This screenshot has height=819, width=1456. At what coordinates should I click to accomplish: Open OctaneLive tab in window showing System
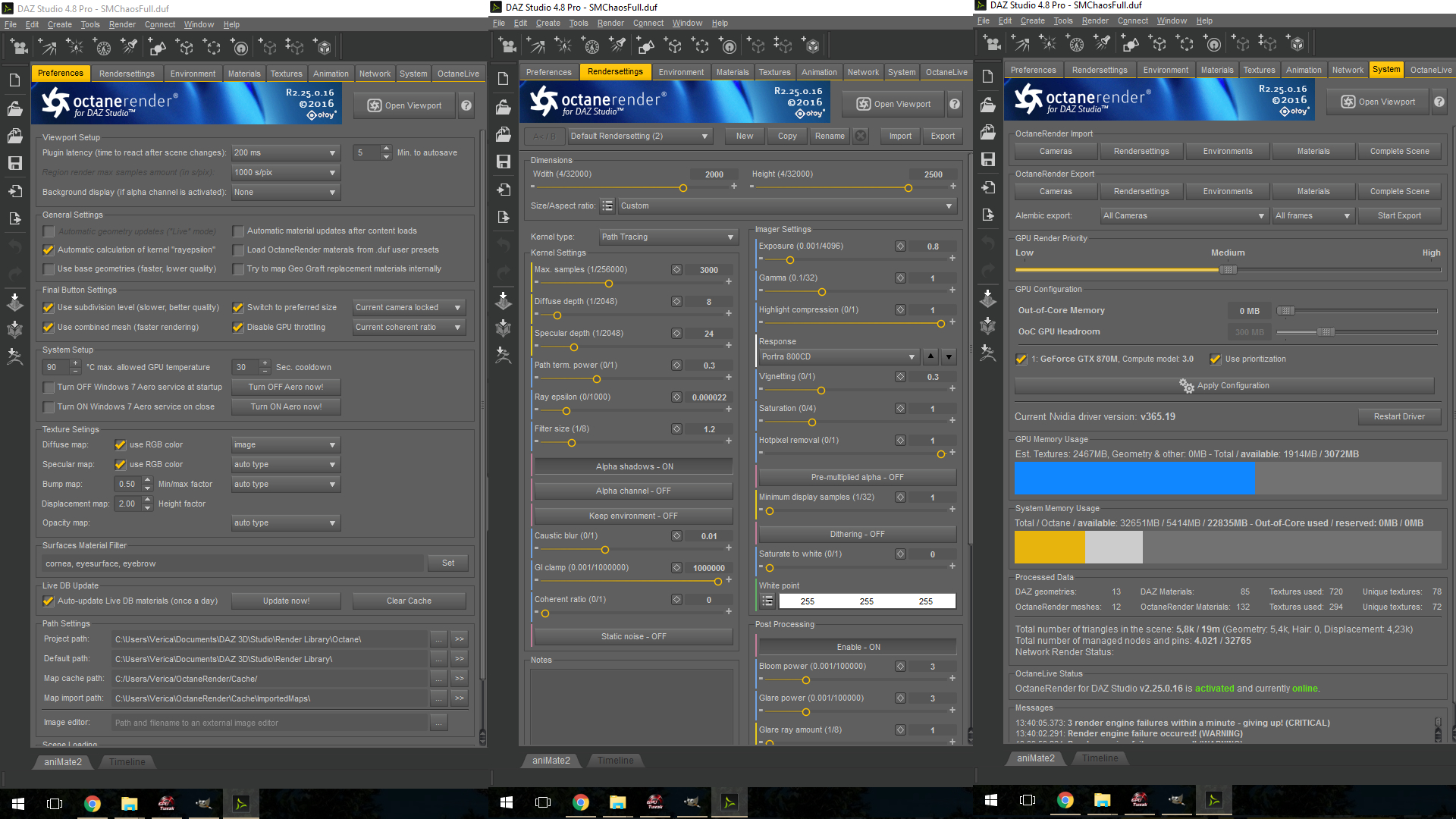[x=1430, y=70]
